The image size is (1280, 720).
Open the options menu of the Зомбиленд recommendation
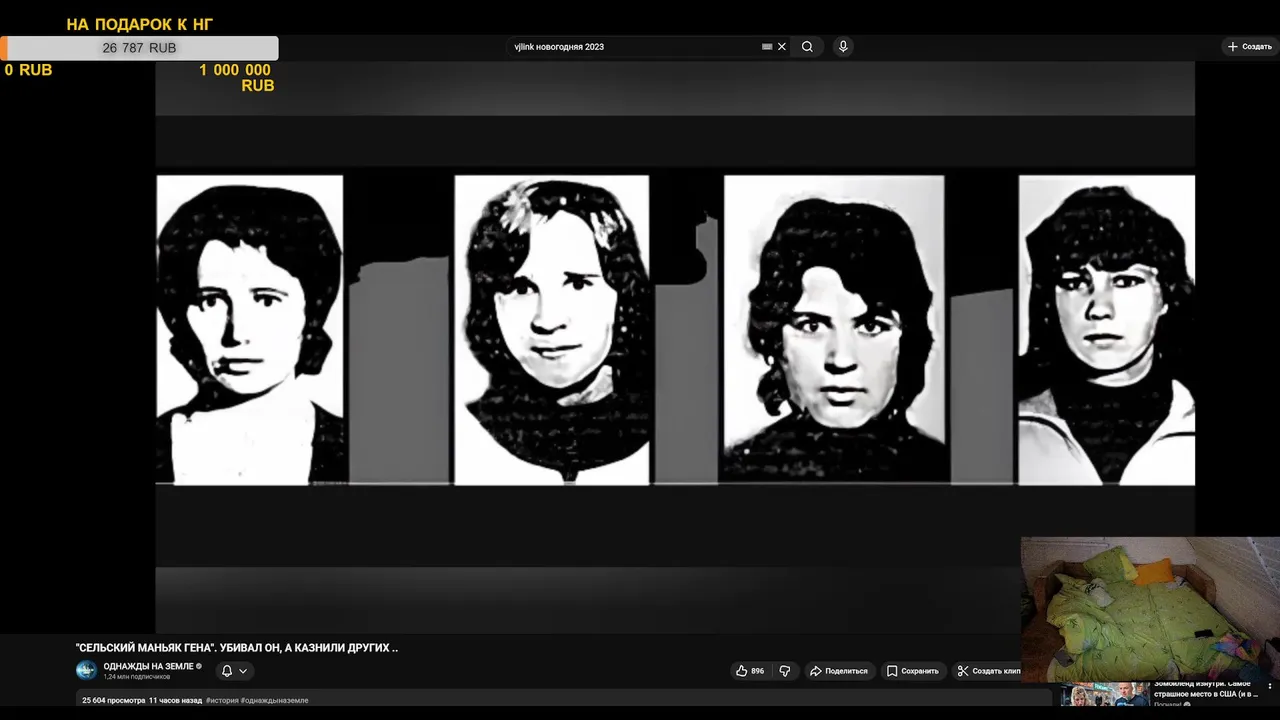point(1270,686)
